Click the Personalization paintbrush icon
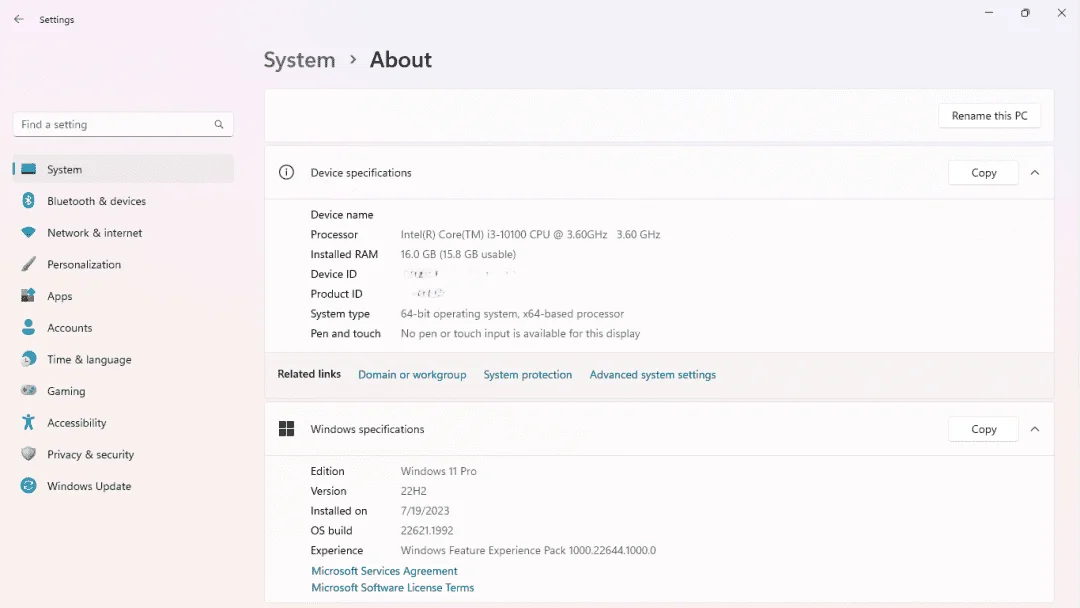The height and width of the screenshot is (608, 1080). click(28, 264)
